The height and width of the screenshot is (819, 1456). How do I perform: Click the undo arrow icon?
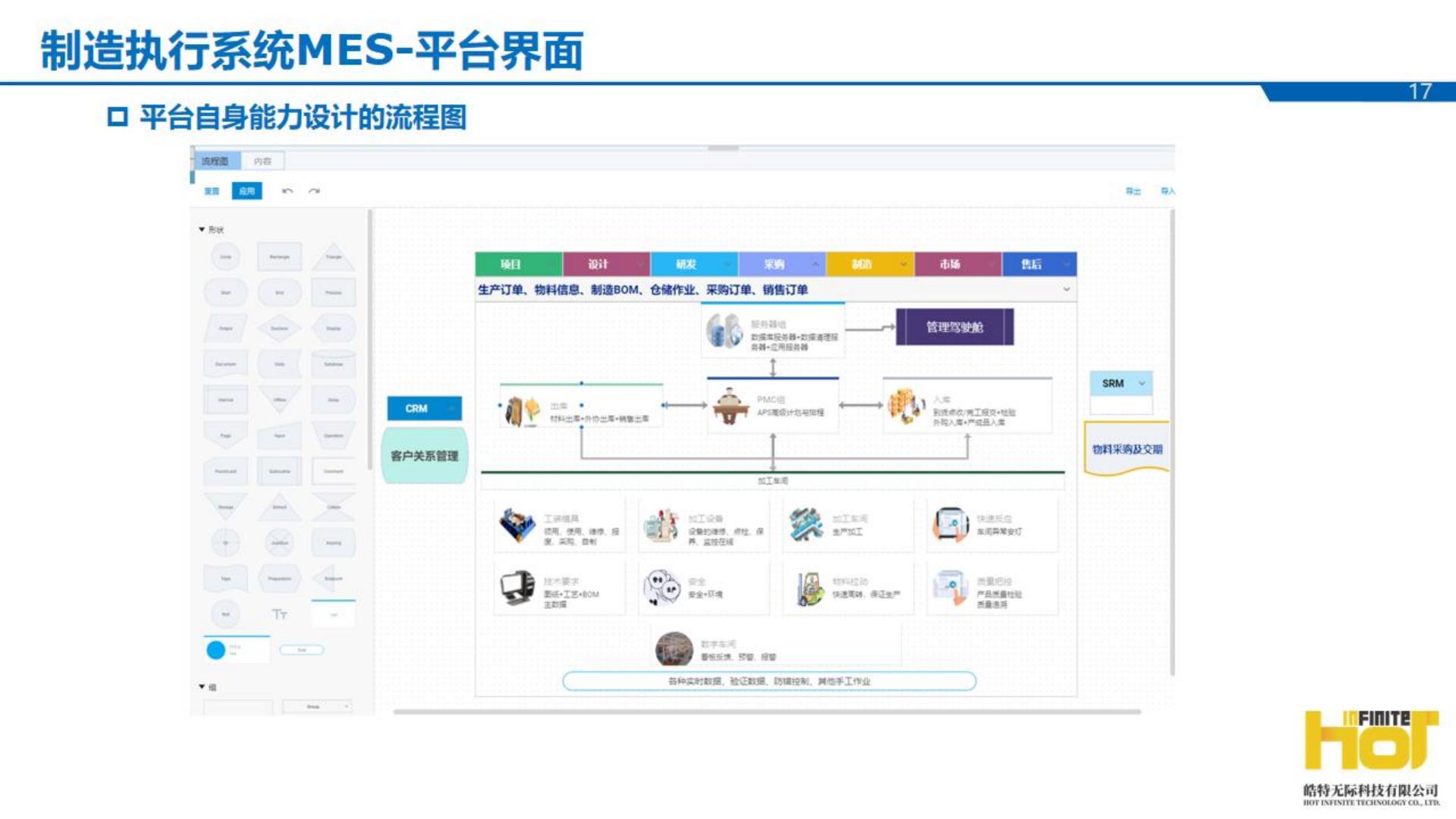pos(287,191)
